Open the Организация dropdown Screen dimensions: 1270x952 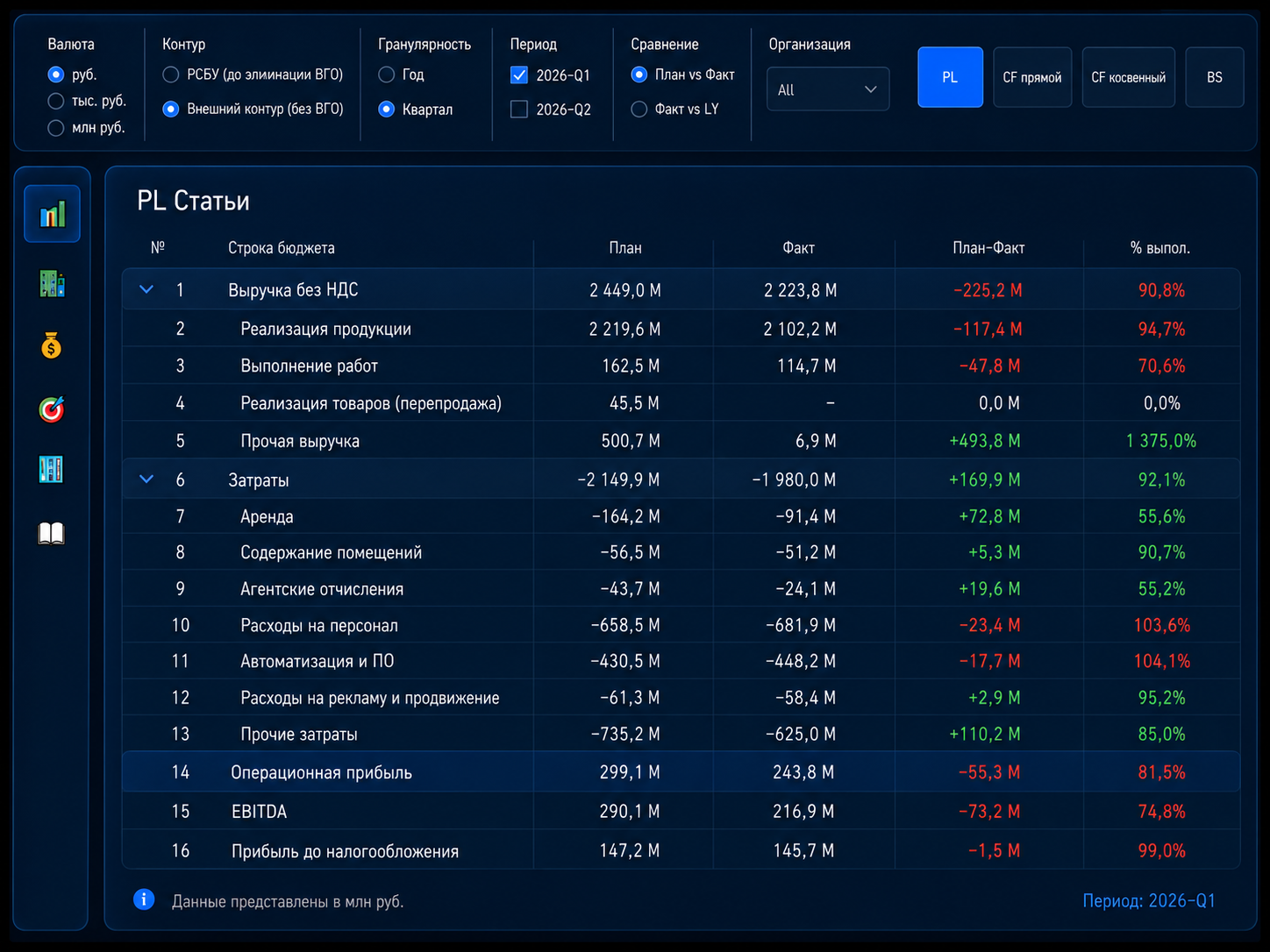click(x=828, y=89)
